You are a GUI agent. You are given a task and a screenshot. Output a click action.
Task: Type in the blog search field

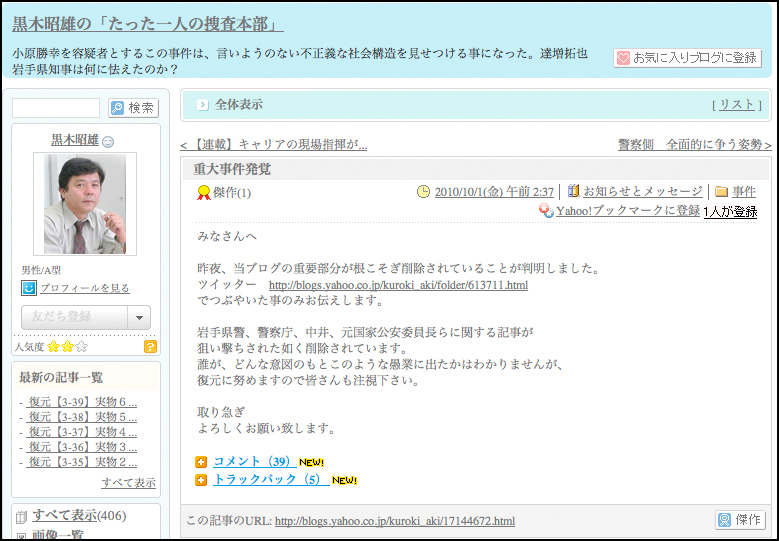tap(56, 108)
